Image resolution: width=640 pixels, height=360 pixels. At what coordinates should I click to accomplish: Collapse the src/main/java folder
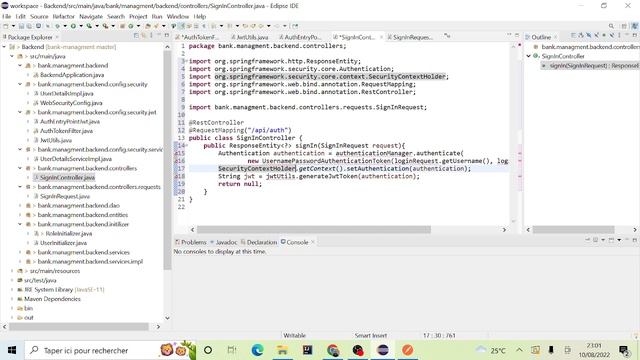tap(12, 56)
